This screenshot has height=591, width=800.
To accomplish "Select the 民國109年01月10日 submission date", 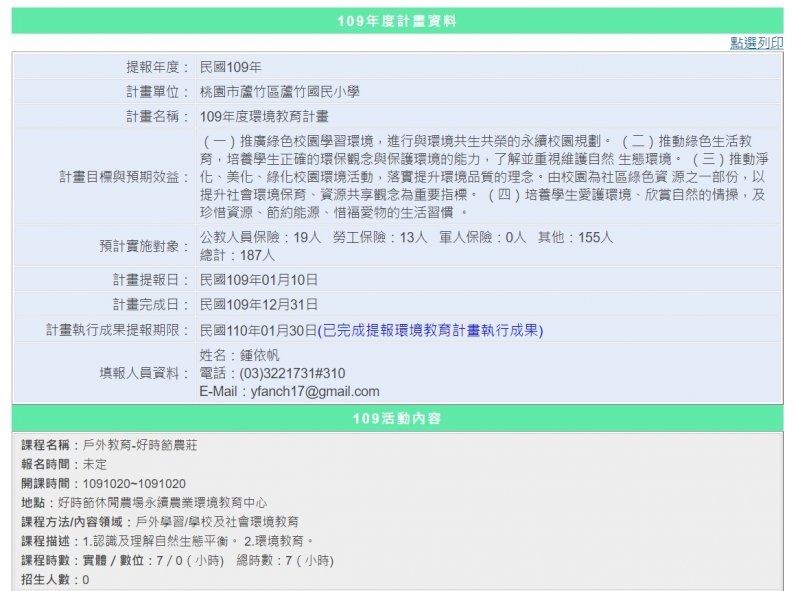I will (x=259, y=280).
